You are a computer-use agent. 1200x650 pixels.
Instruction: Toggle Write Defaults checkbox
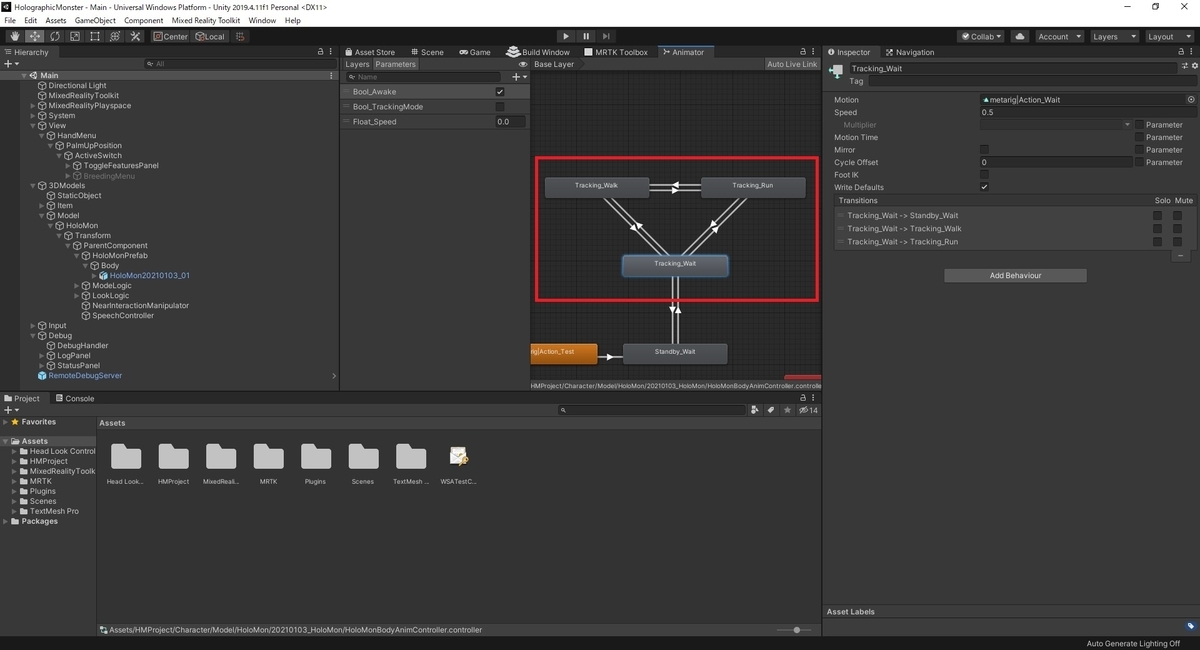(x=984, y=187)
